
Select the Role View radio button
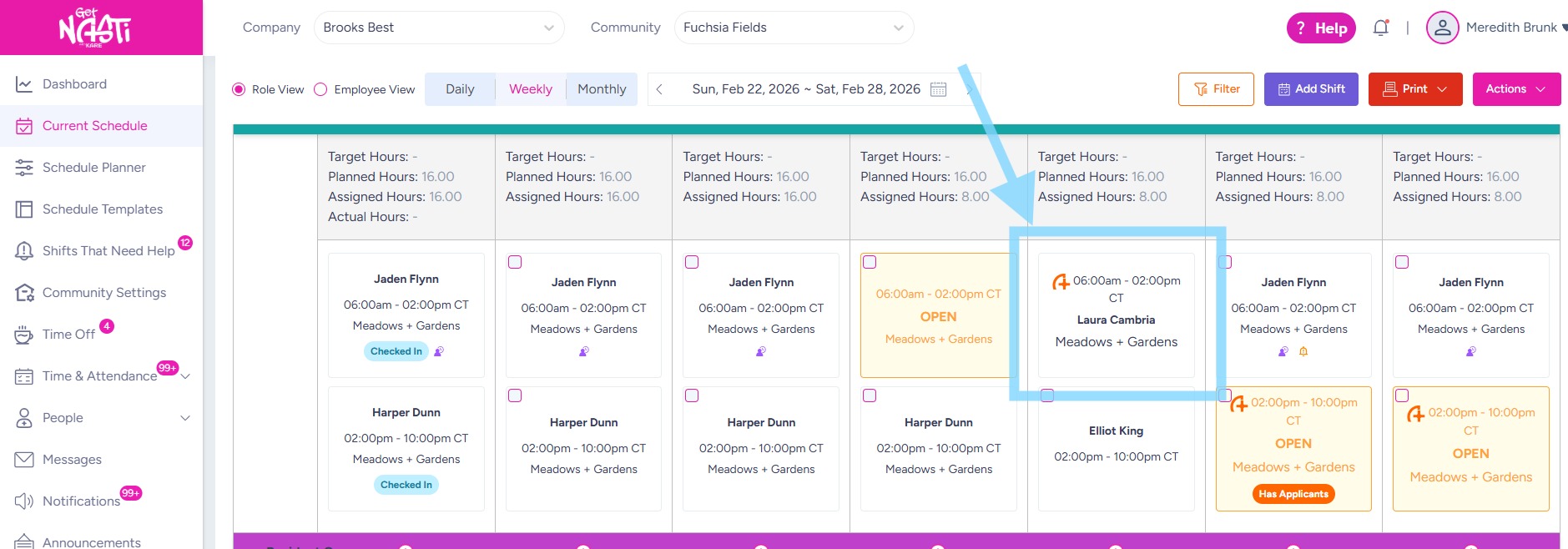click(x=239, y=89)
